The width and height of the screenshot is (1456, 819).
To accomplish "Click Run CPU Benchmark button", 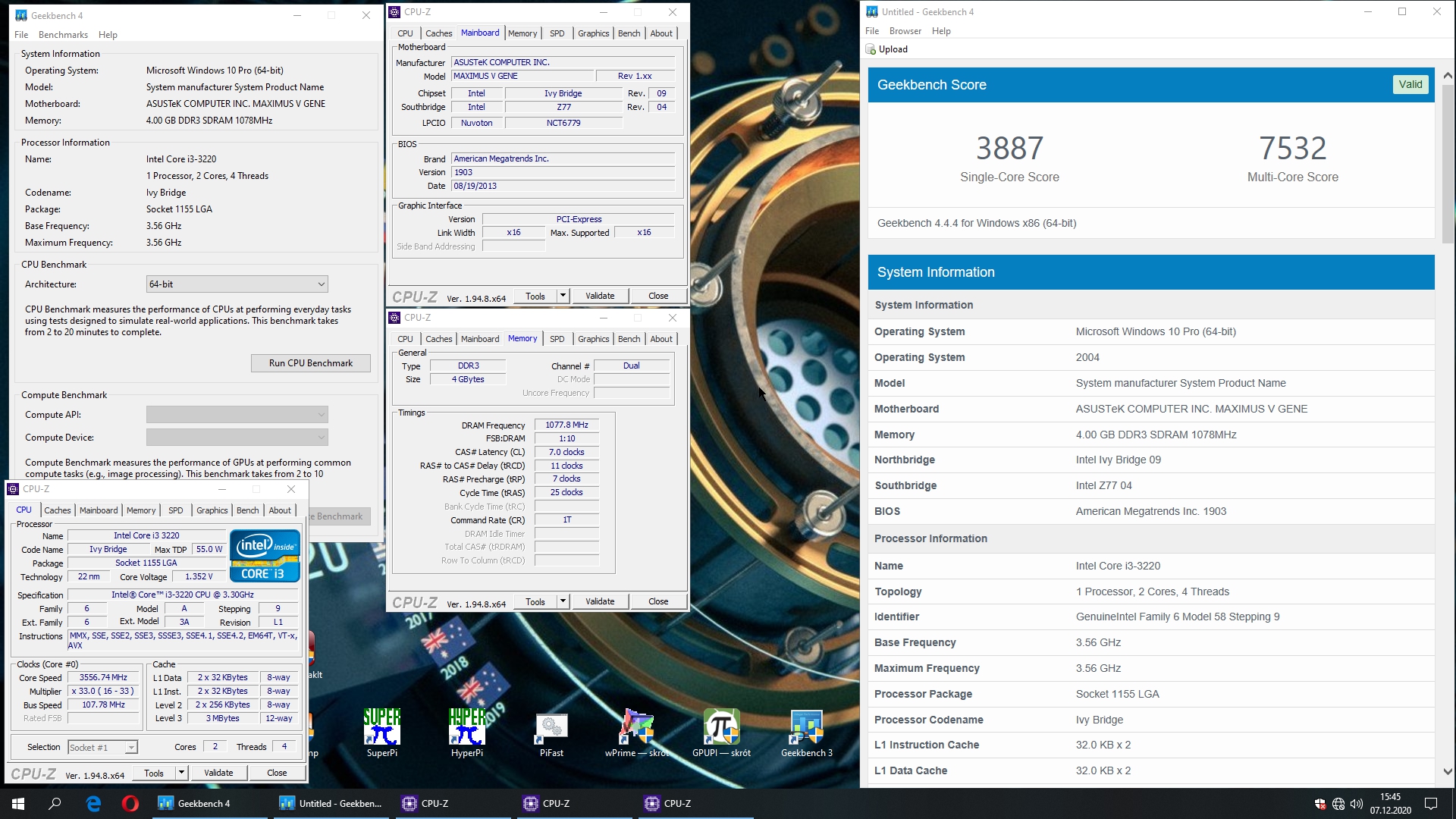I will pos(311,363).
